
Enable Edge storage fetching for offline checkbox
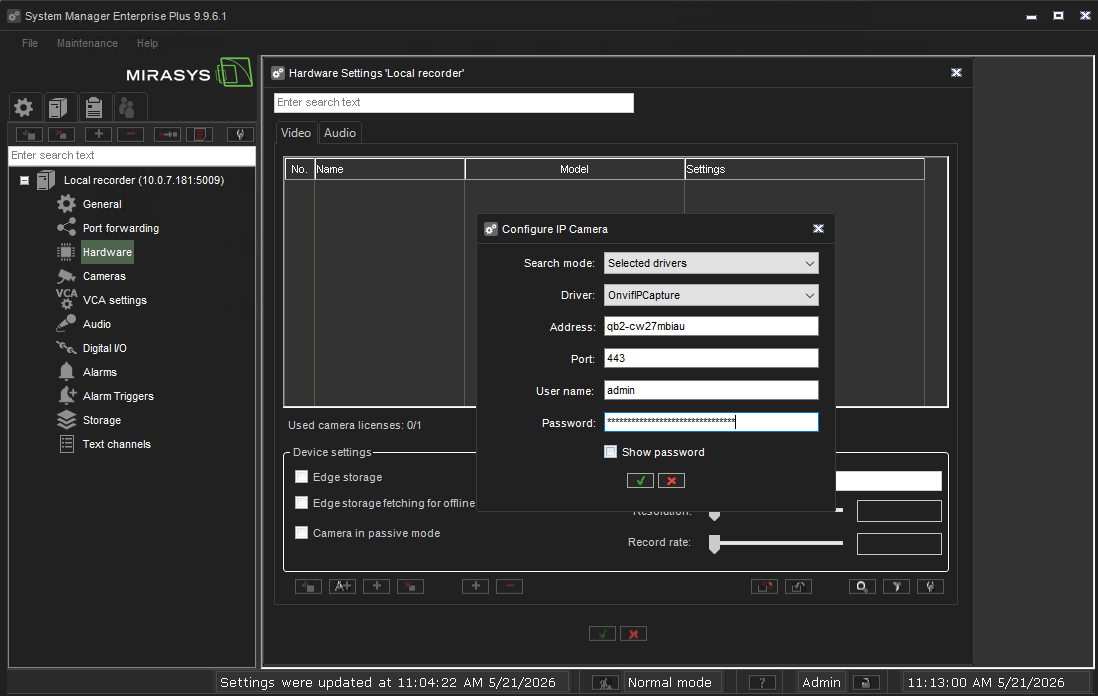coord(302,503)
